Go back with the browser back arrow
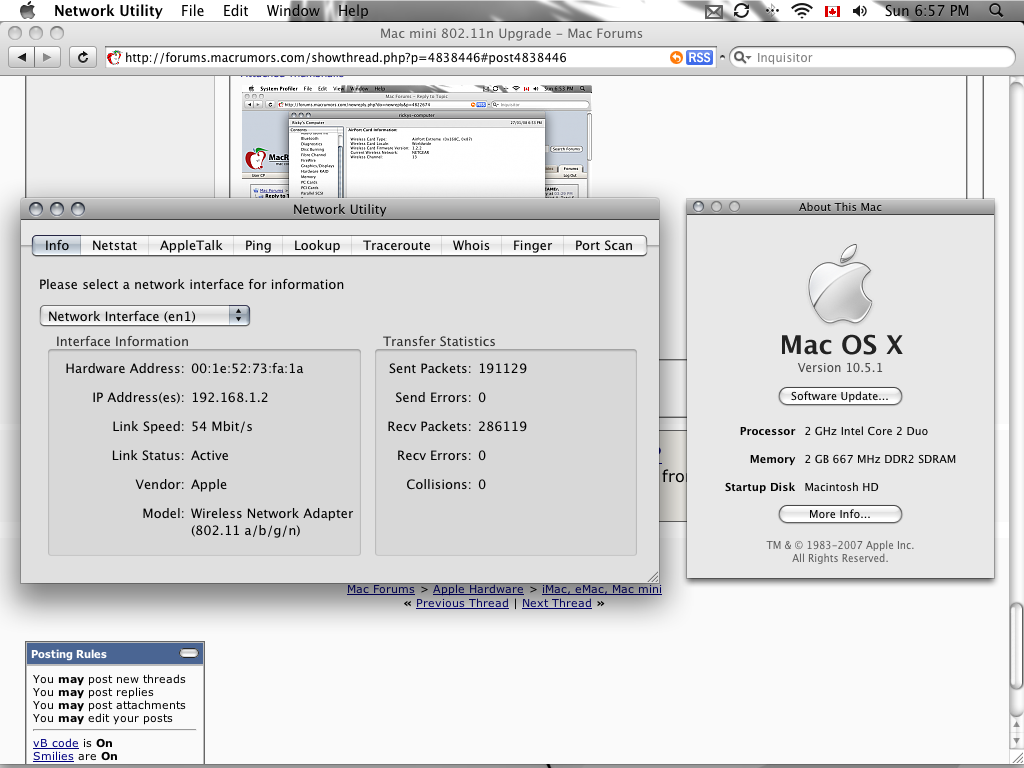The height and width of the screenshot is (768, 1024). coord(22,57)
